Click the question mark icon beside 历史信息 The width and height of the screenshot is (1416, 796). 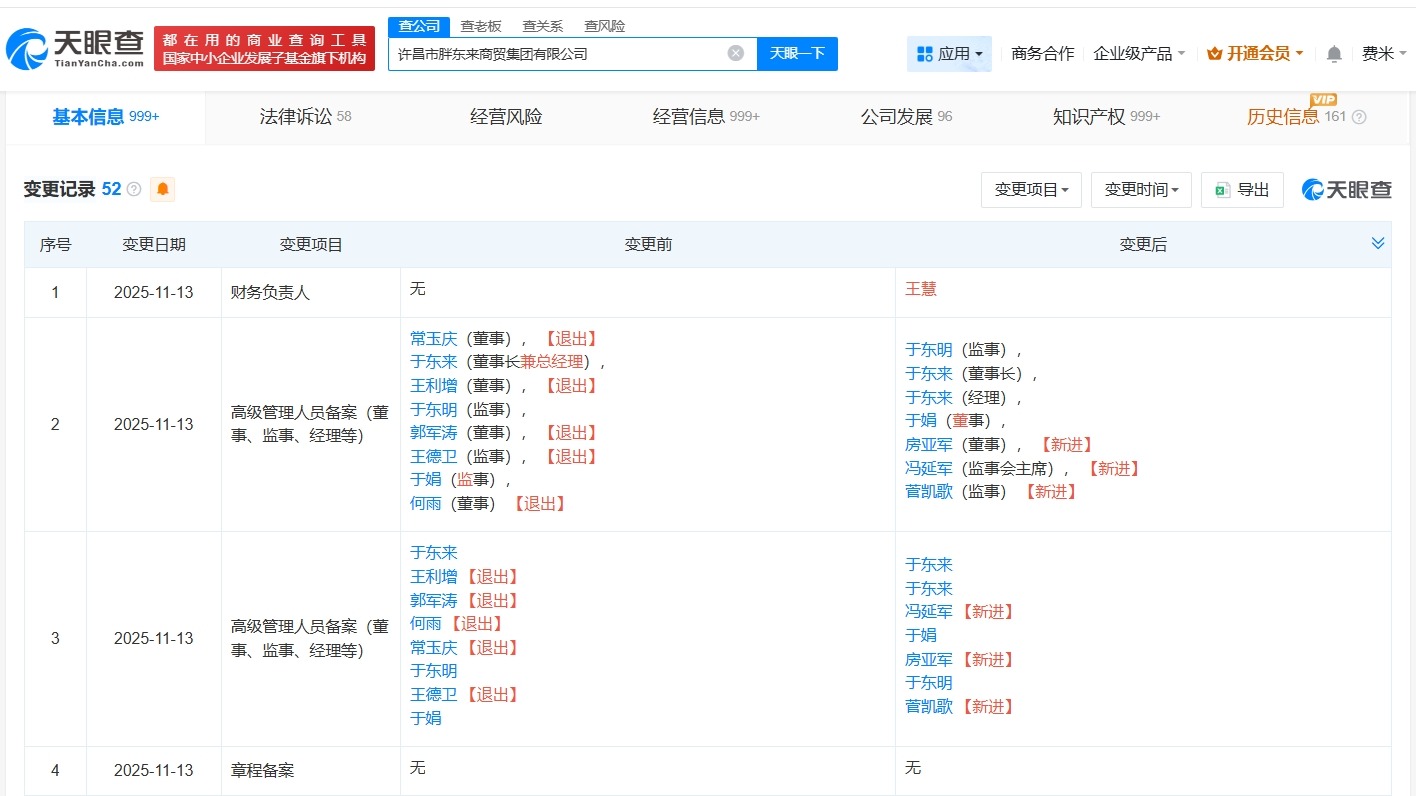coord(1359,117)
